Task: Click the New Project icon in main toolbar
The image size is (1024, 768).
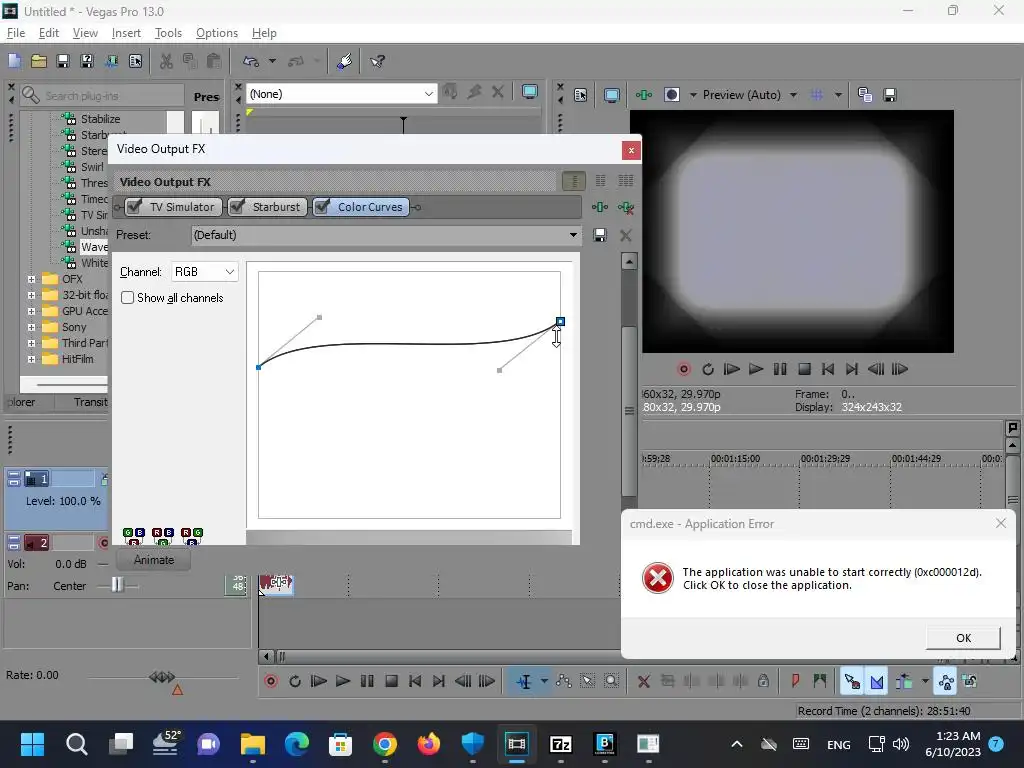Action: pyautogui.click(x=14, y=61)
